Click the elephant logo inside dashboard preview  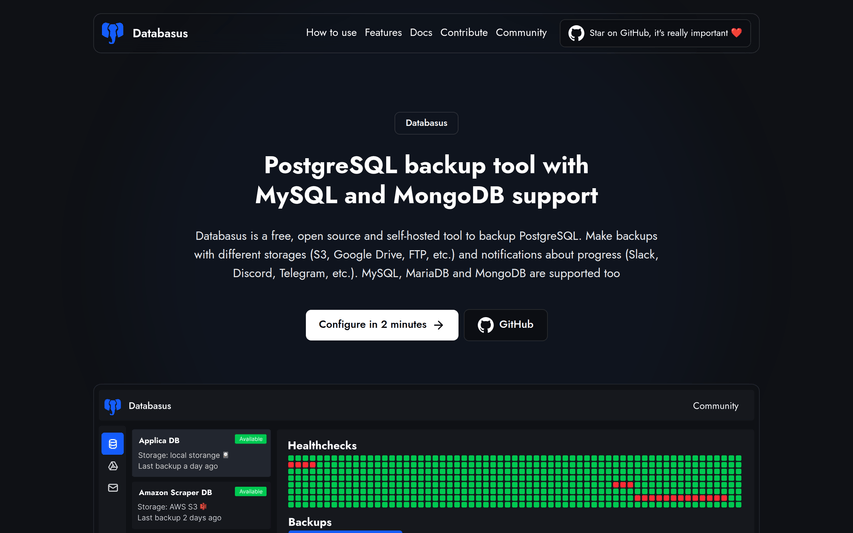112,406
